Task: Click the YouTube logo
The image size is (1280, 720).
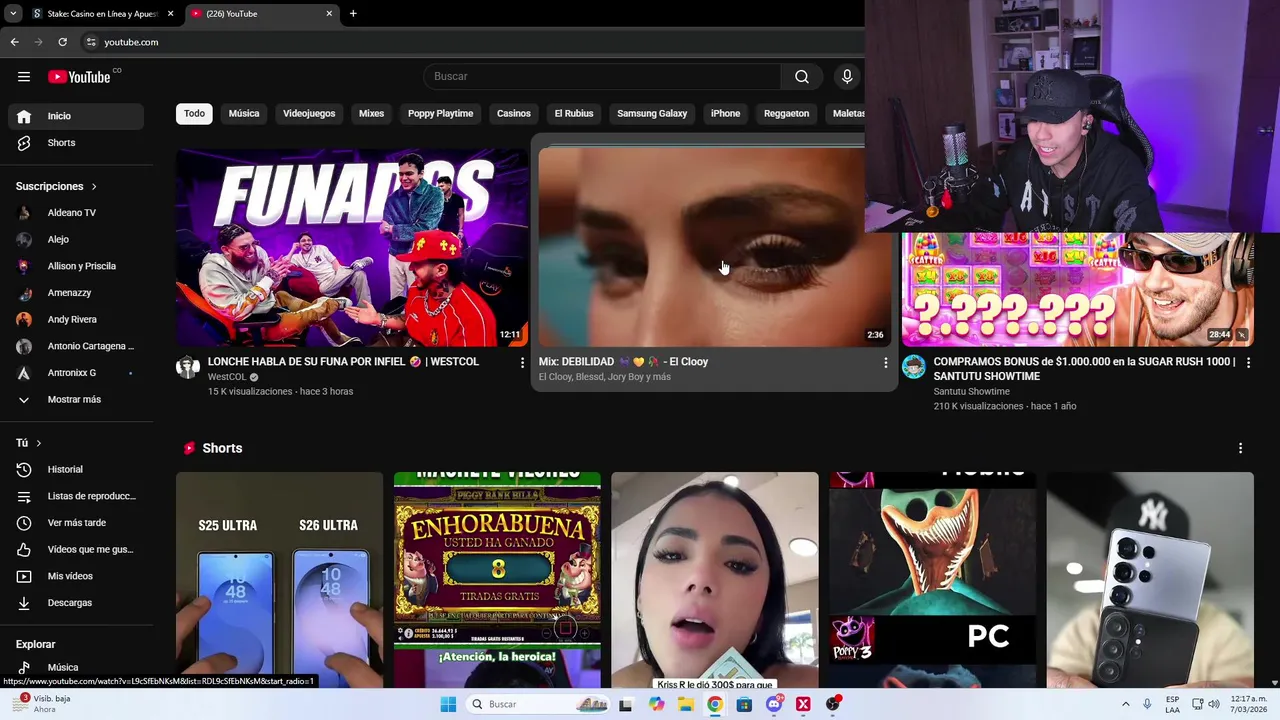Action: pos(79,77)
